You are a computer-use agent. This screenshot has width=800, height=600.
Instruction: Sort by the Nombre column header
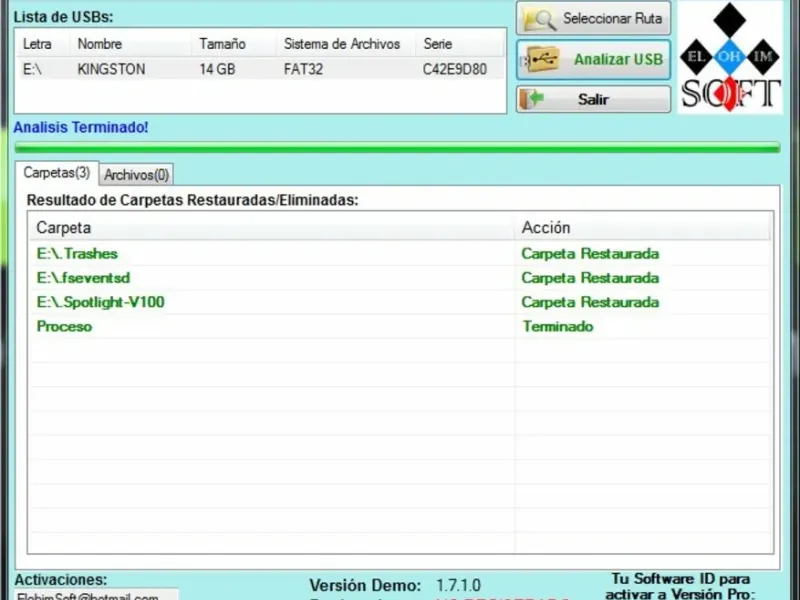pos(131,44)
